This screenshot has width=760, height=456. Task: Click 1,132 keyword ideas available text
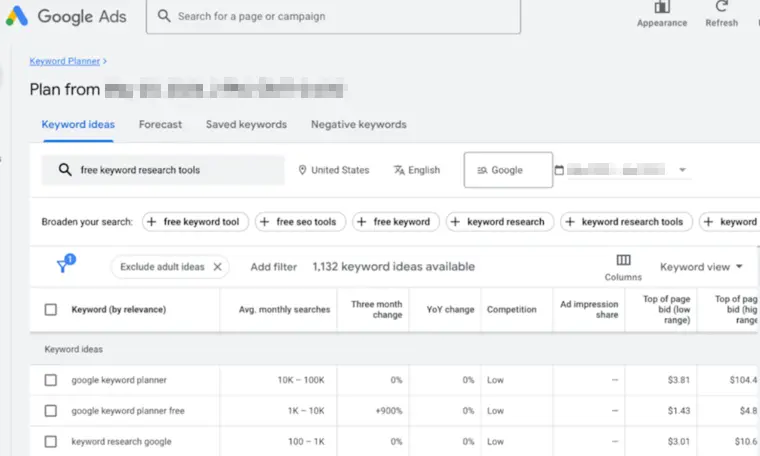tap(394, 267)
